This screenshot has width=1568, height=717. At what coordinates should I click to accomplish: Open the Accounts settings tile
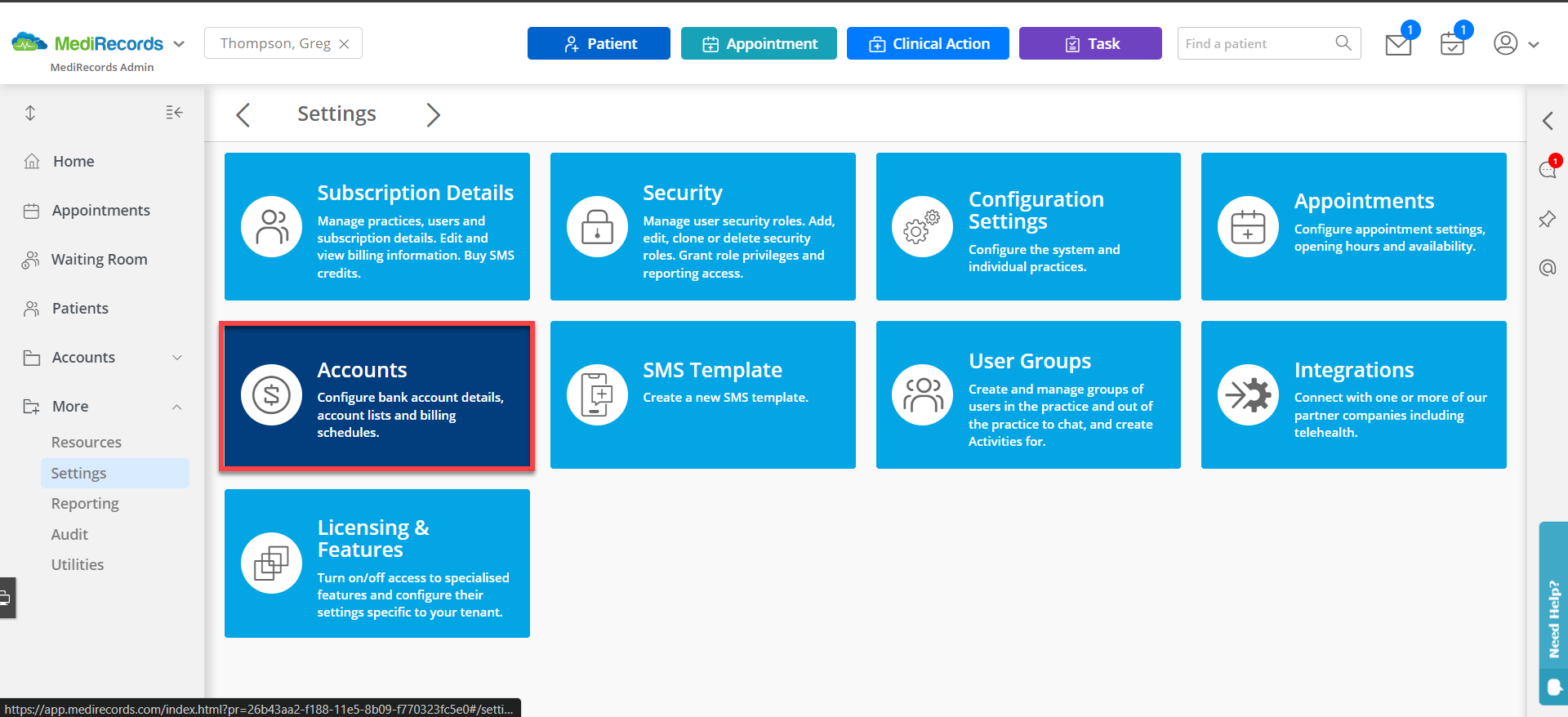click(x=377, y=395)
